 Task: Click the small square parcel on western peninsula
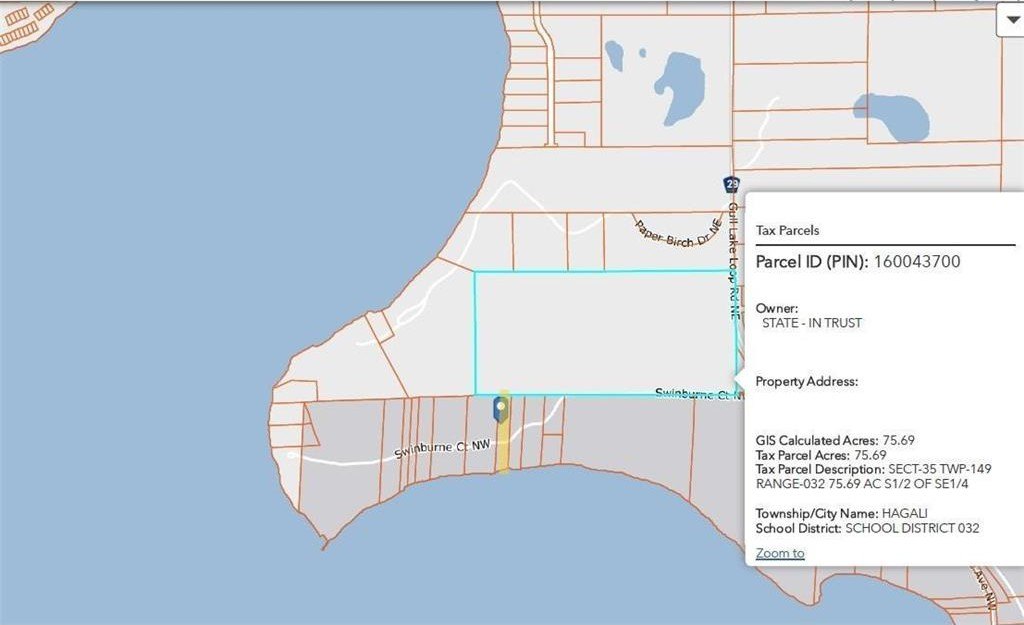point(379,326)
